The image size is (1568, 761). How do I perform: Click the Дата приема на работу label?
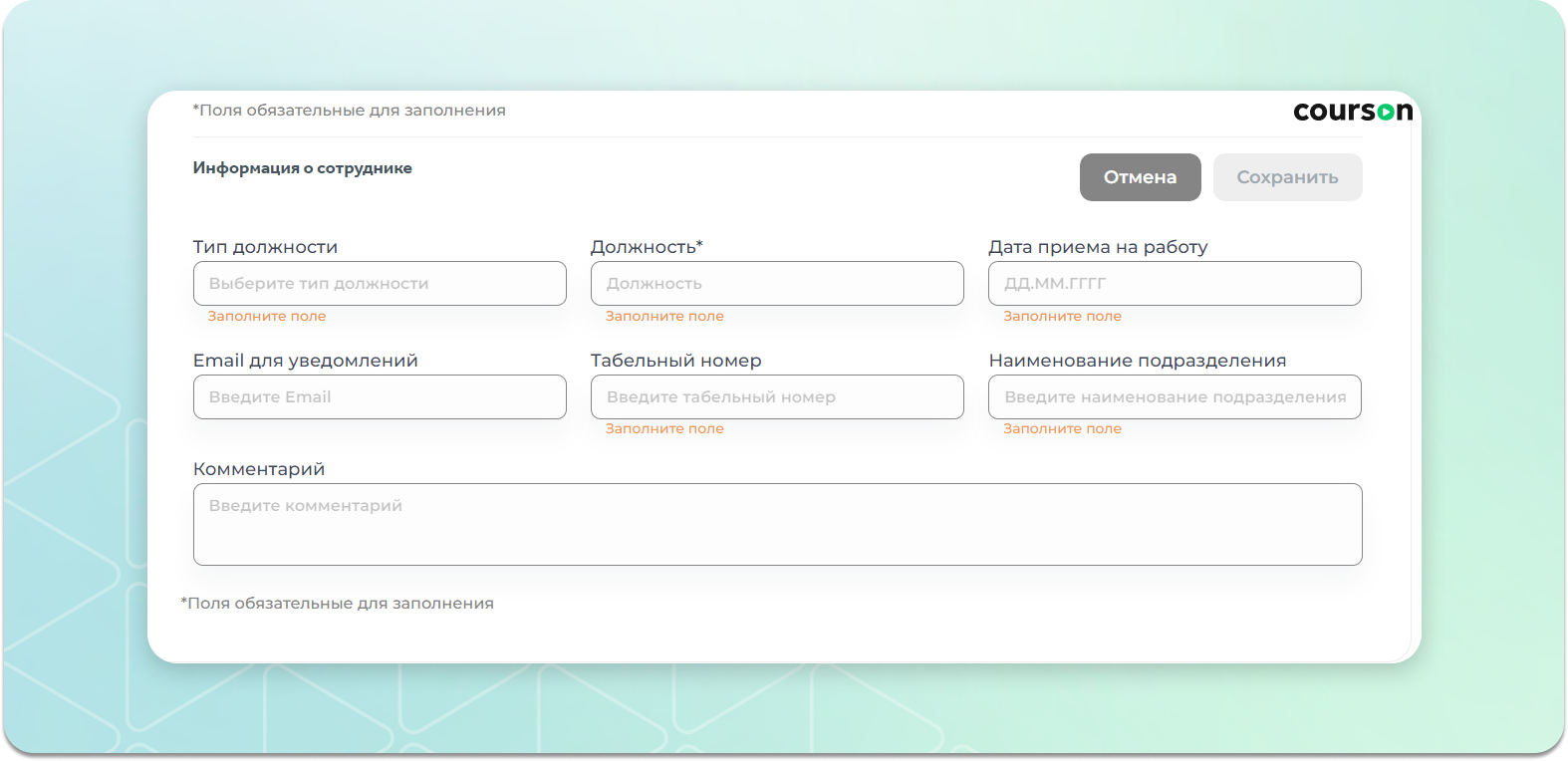click(1098, 247)
